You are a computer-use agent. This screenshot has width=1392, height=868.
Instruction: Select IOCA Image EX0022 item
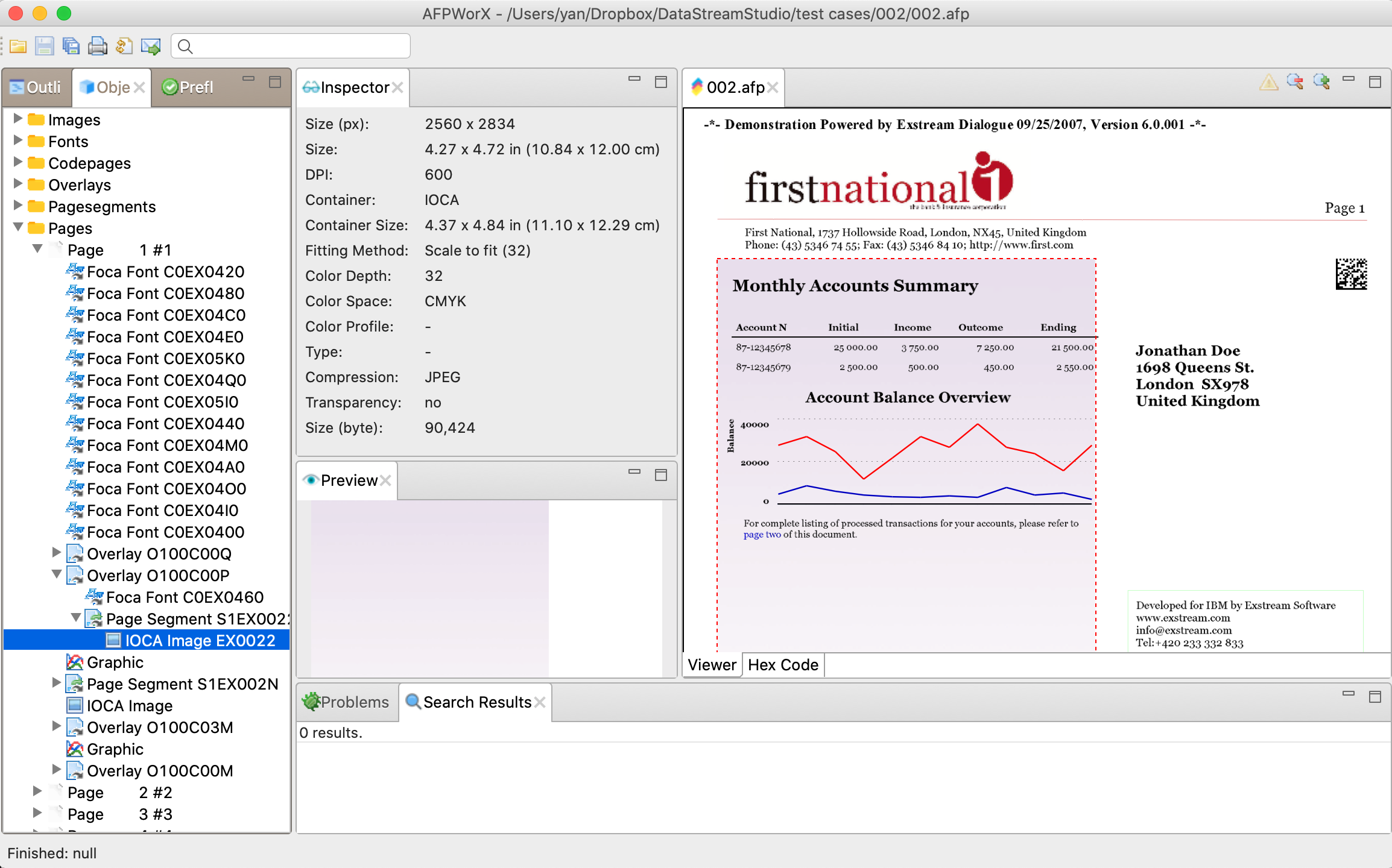point(200,641)
